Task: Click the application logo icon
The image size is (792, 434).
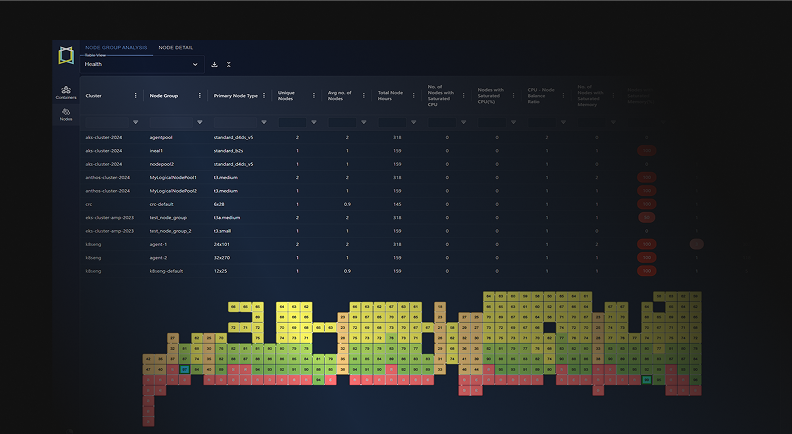Action: pos(66,55)
